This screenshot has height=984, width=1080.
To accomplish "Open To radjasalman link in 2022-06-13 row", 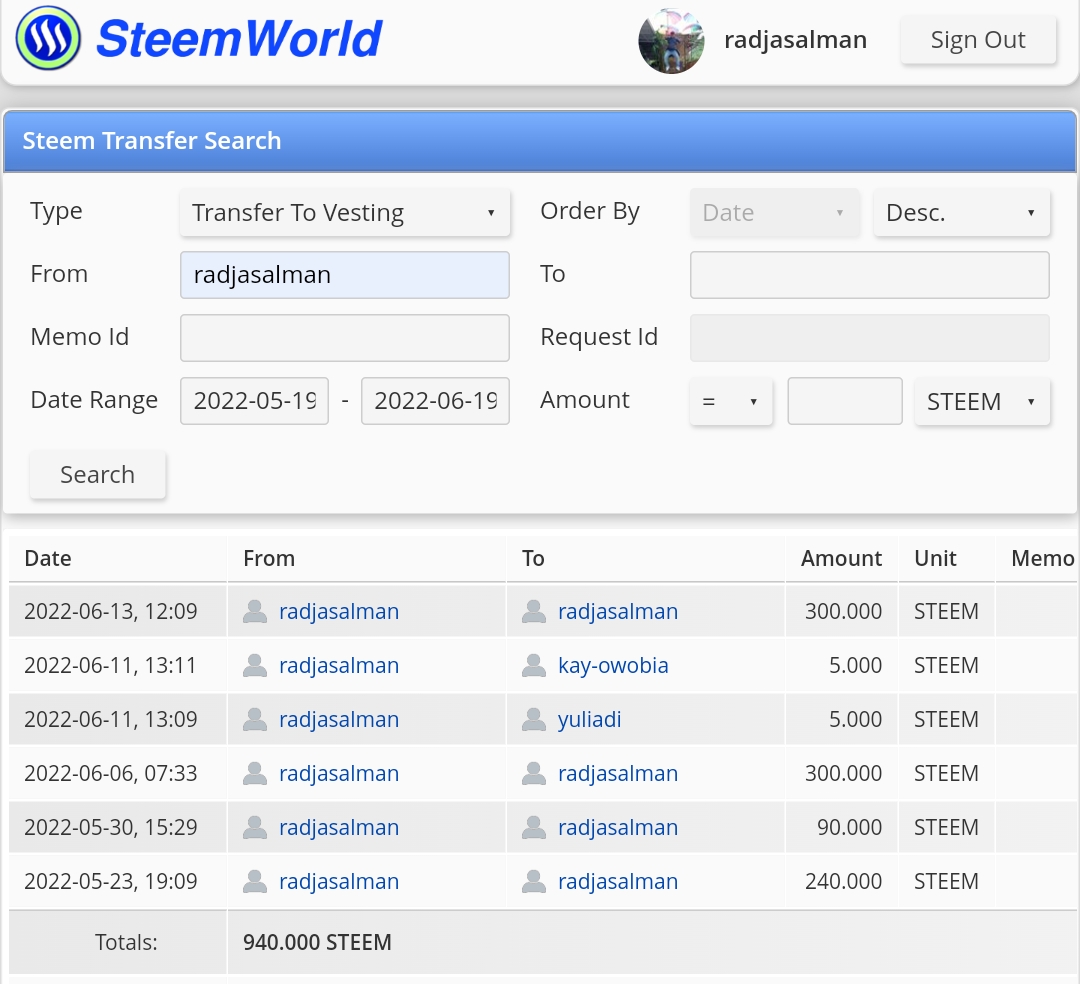I will click(x=618, y=611).
